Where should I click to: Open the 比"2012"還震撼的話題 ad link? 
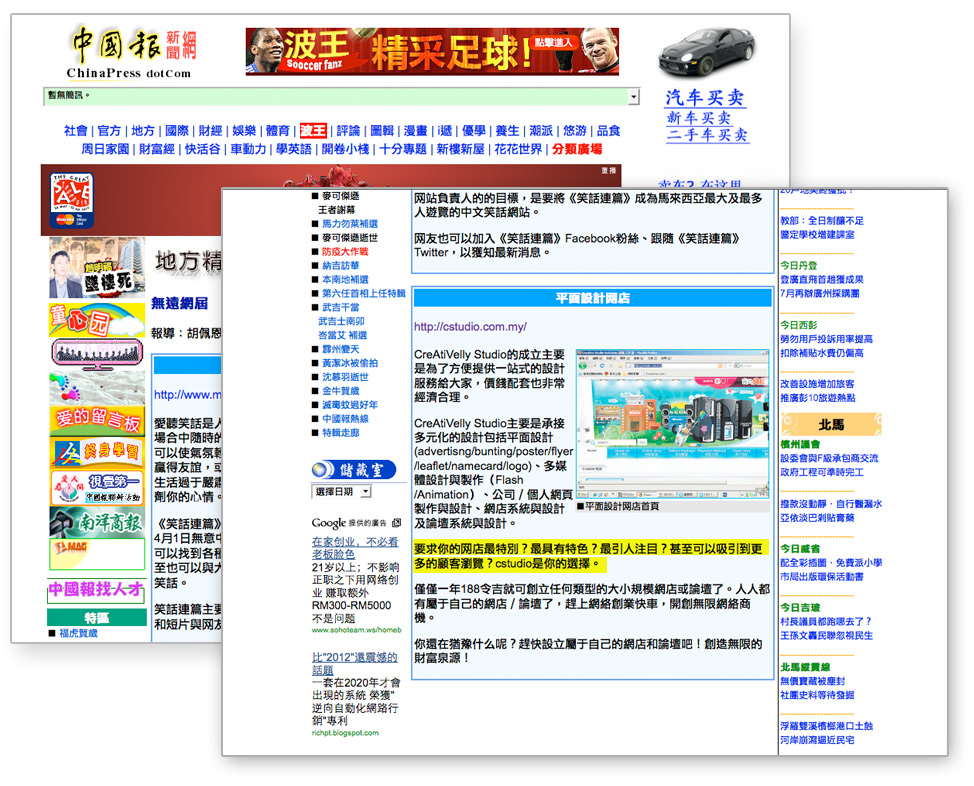(355, 664)
